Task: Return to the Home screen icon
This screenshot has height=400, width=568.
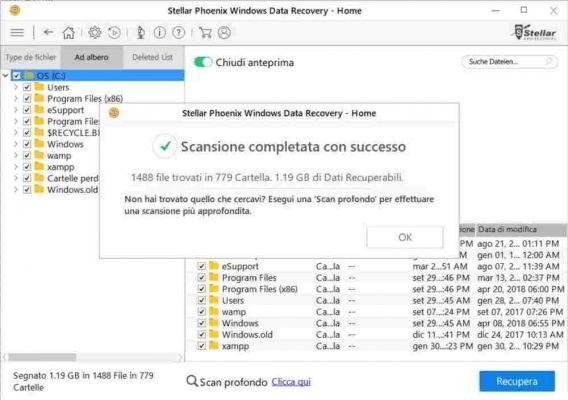Action: click(x=68, y=33)
